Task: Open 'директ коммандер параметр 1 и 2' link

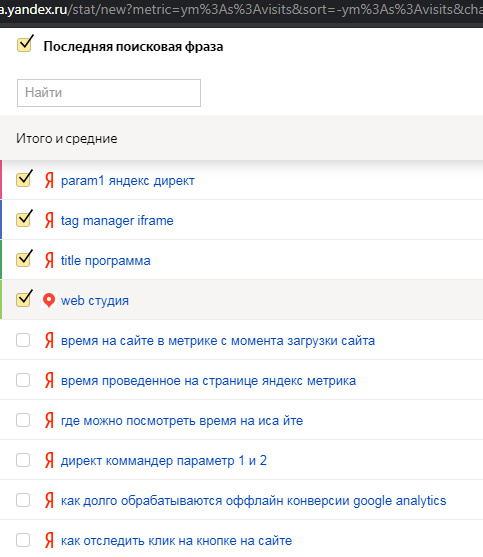Action: point(164,461)
